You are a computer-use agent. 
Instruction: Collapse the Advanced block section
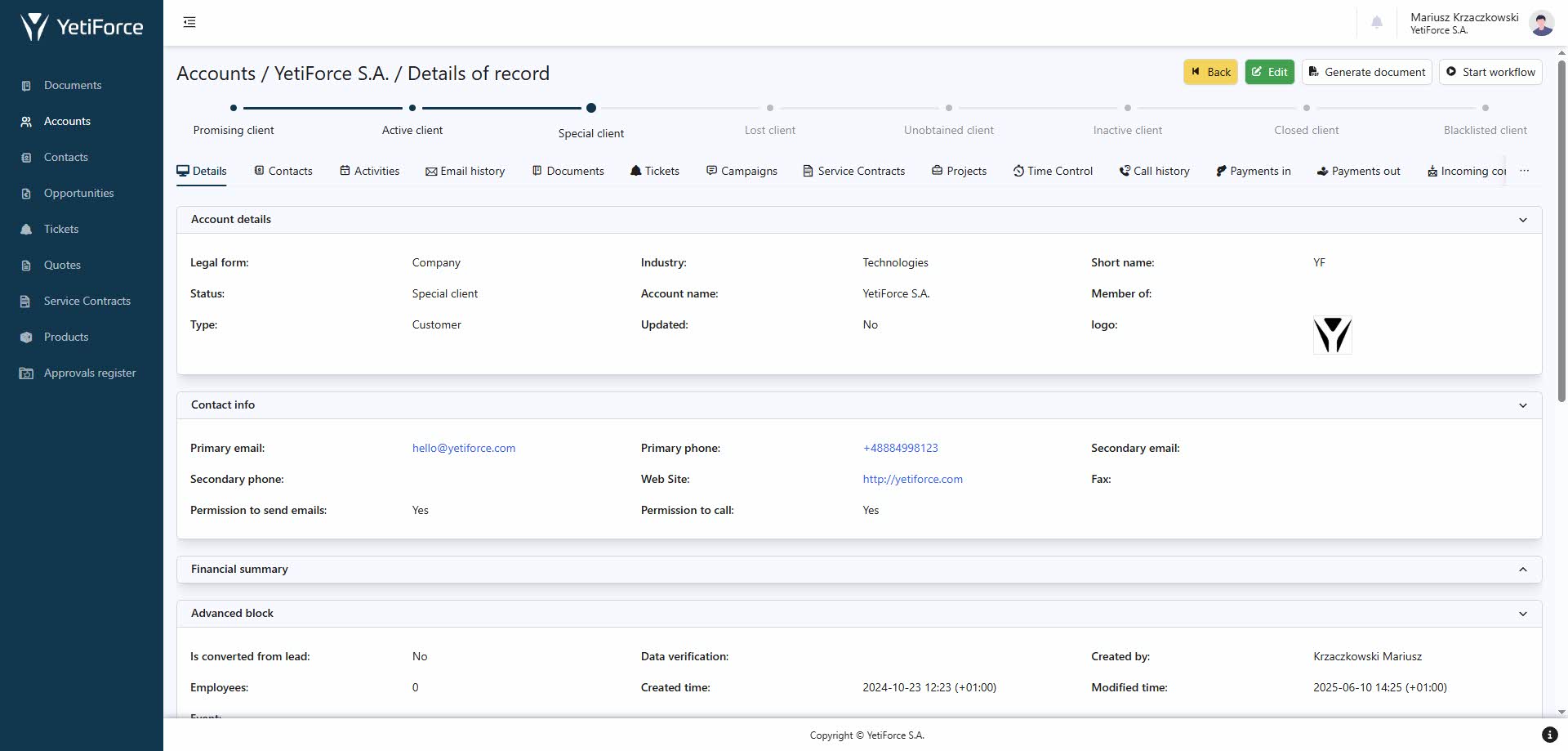pyautogui.click(x=1522, y=614)
